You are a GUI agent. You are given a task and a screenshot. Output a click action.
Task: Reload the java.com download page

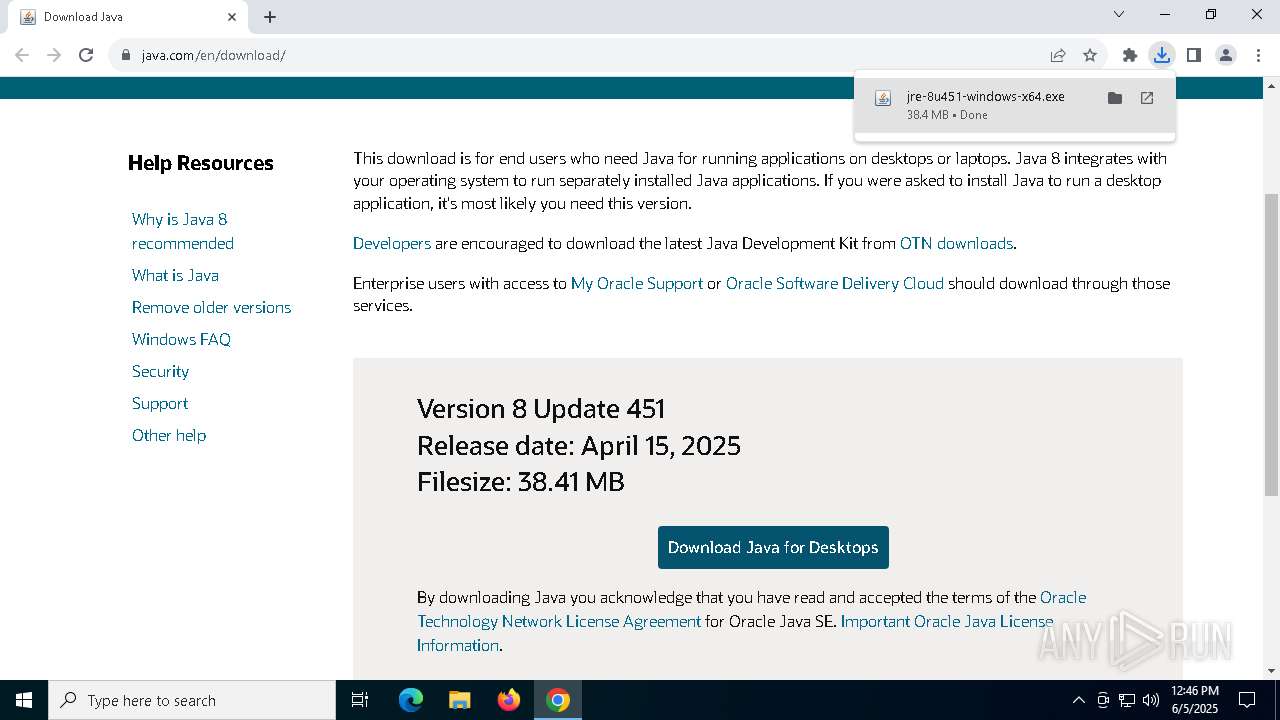point(86,55)
